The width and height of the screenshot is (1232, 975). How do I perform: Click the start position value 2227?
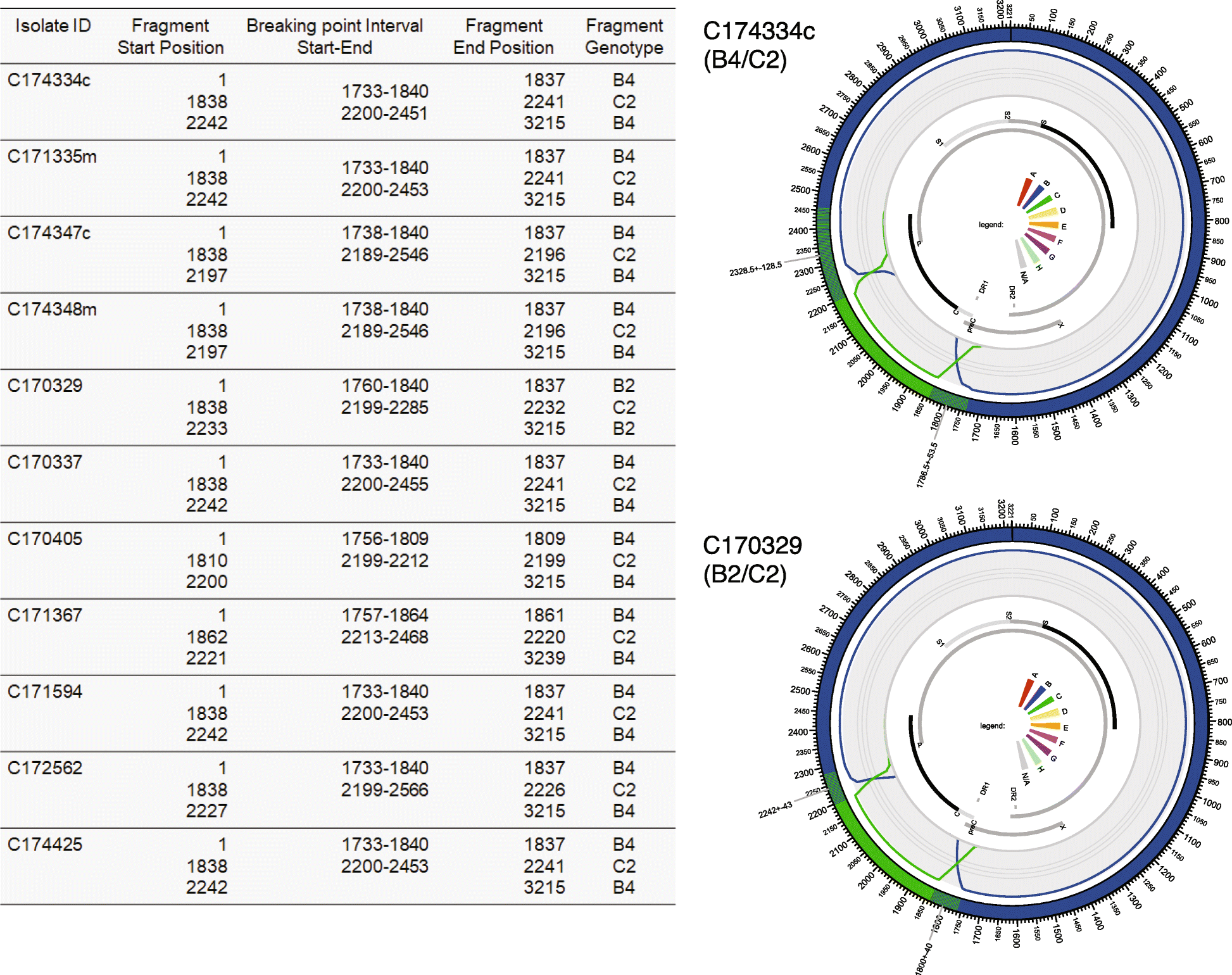(x=207, y=811)
